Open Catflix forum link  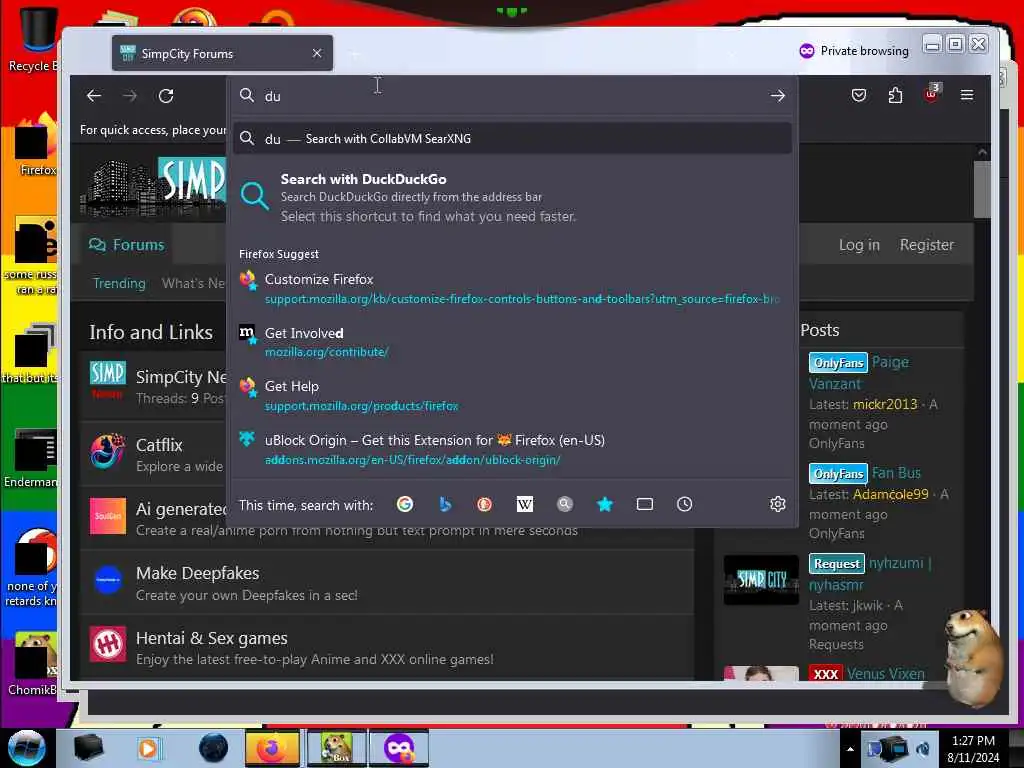click(x=159, y=445)
